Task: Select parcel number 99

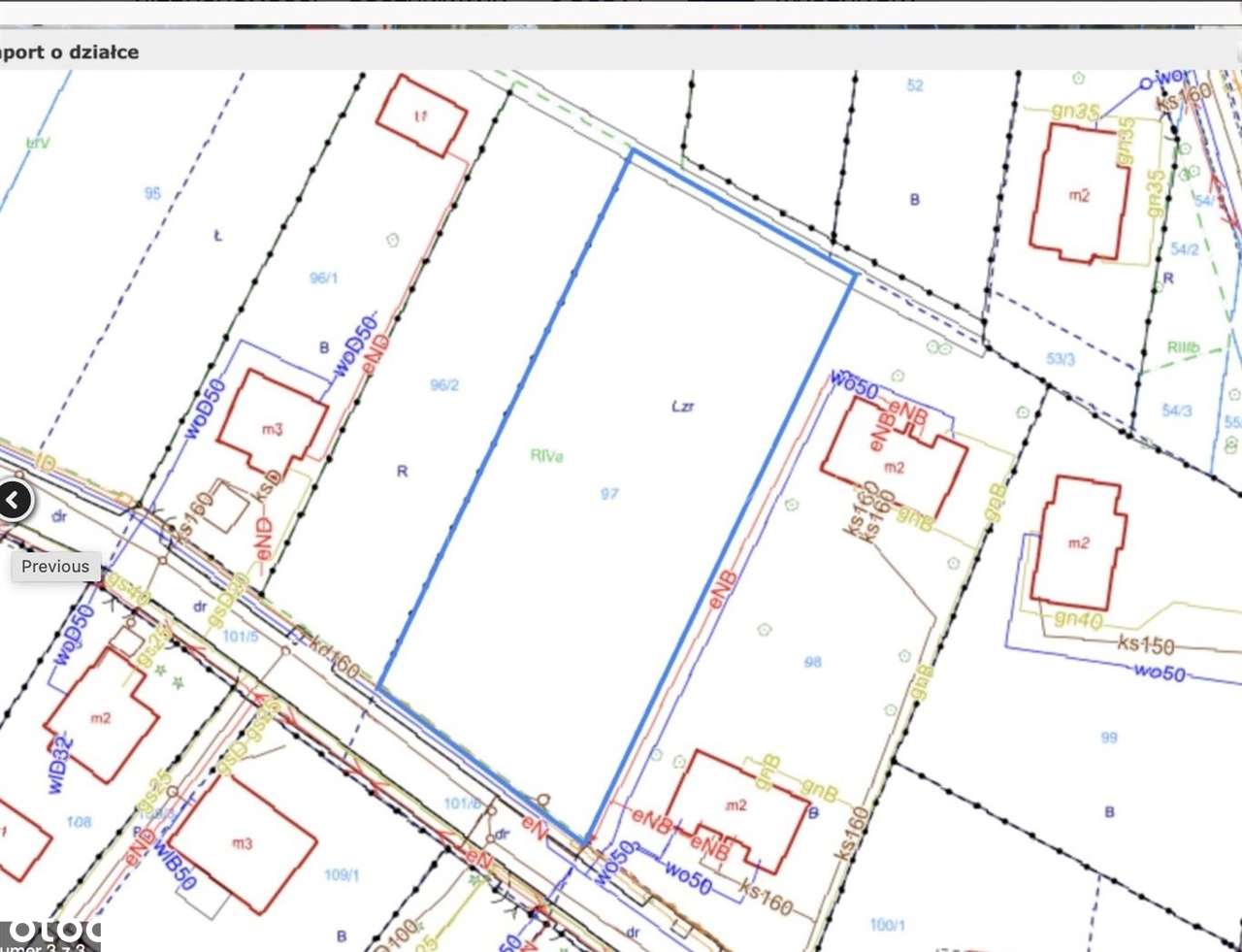Action: tap(1109, 738)
